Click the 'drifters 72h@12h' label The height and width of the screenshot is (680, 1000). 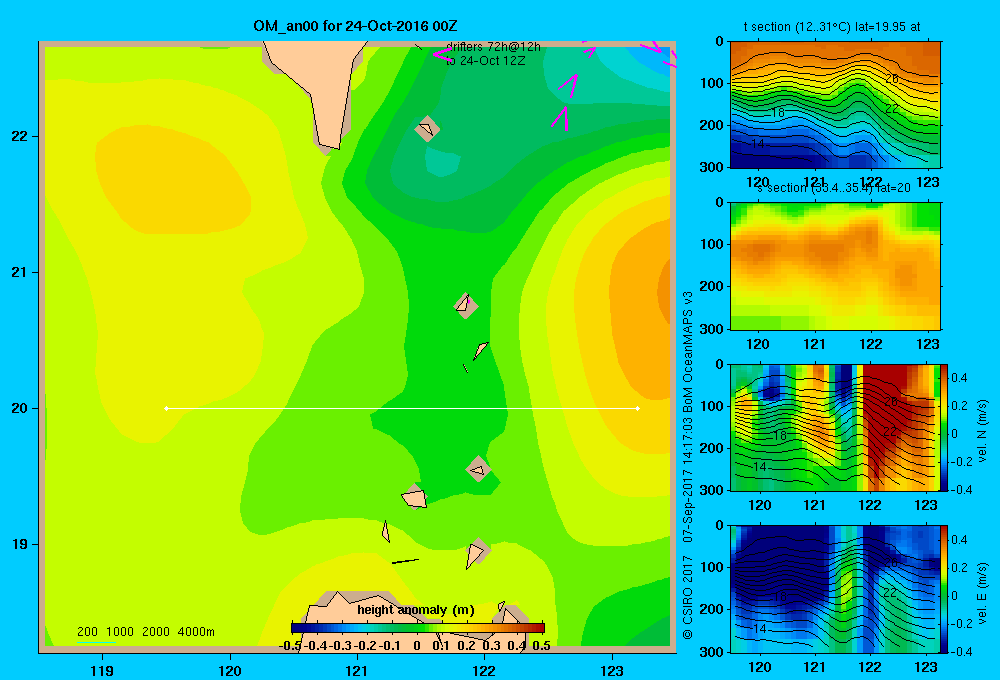click(493, 47)
